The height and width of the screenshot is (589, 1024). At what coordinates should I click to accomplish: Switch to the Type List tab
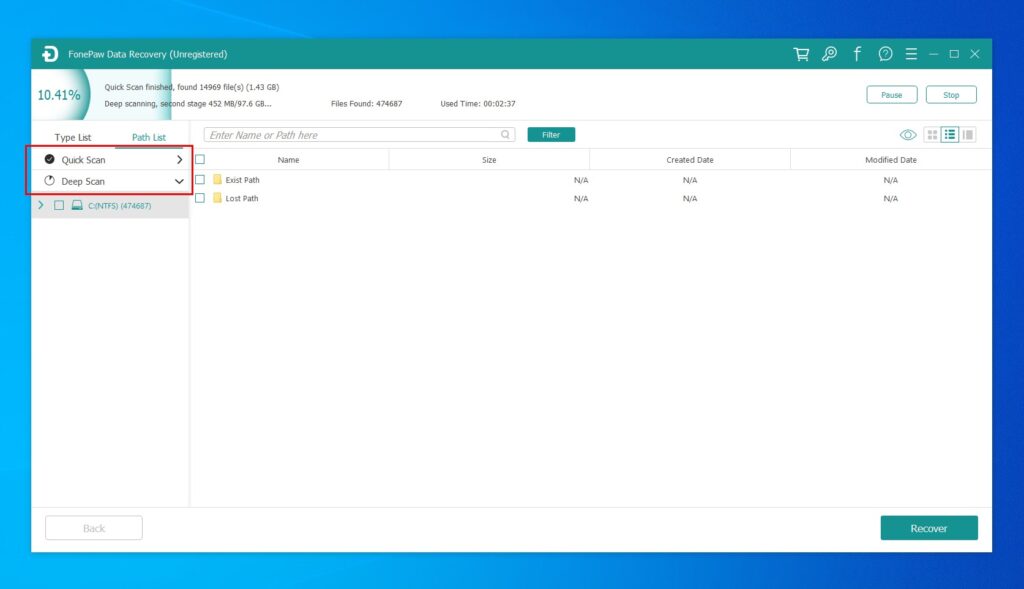(x=72, y=137)
